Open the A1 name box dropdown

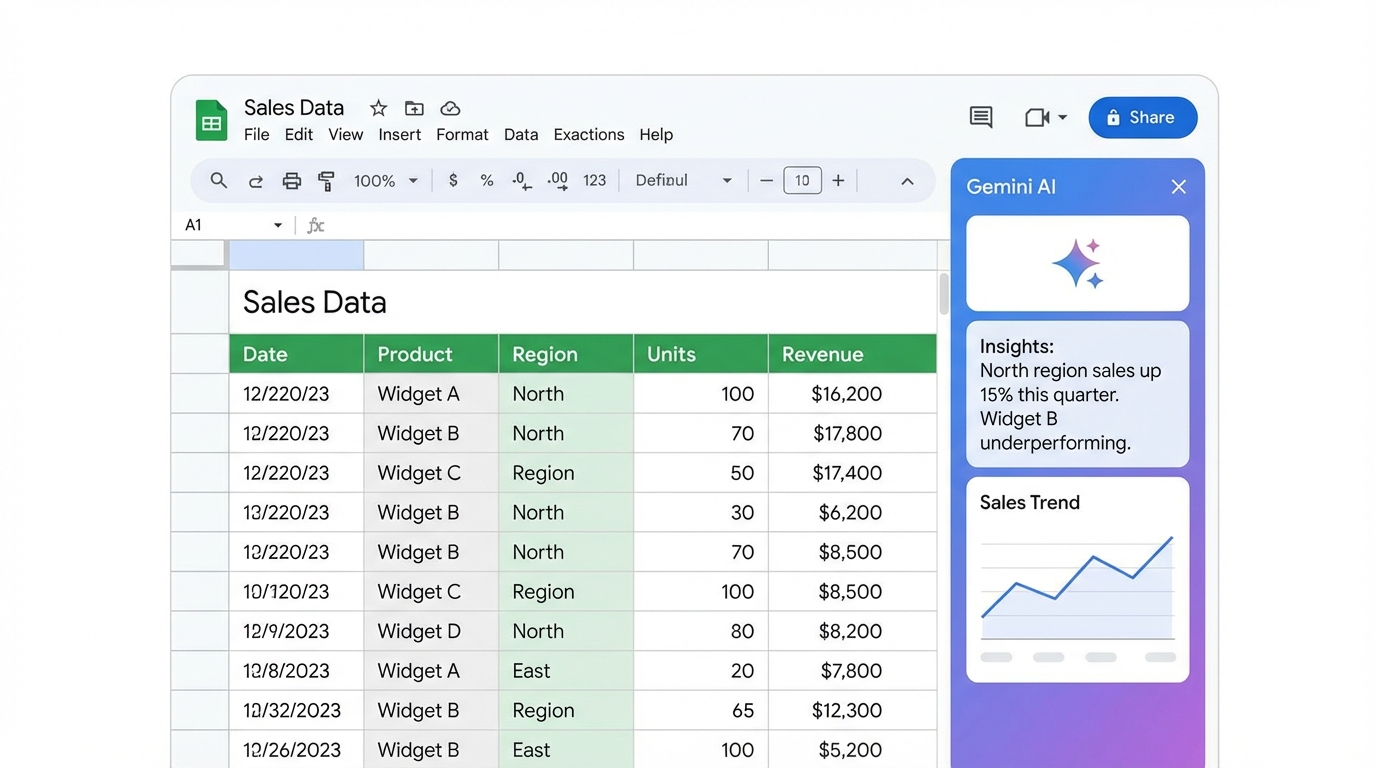278,226
